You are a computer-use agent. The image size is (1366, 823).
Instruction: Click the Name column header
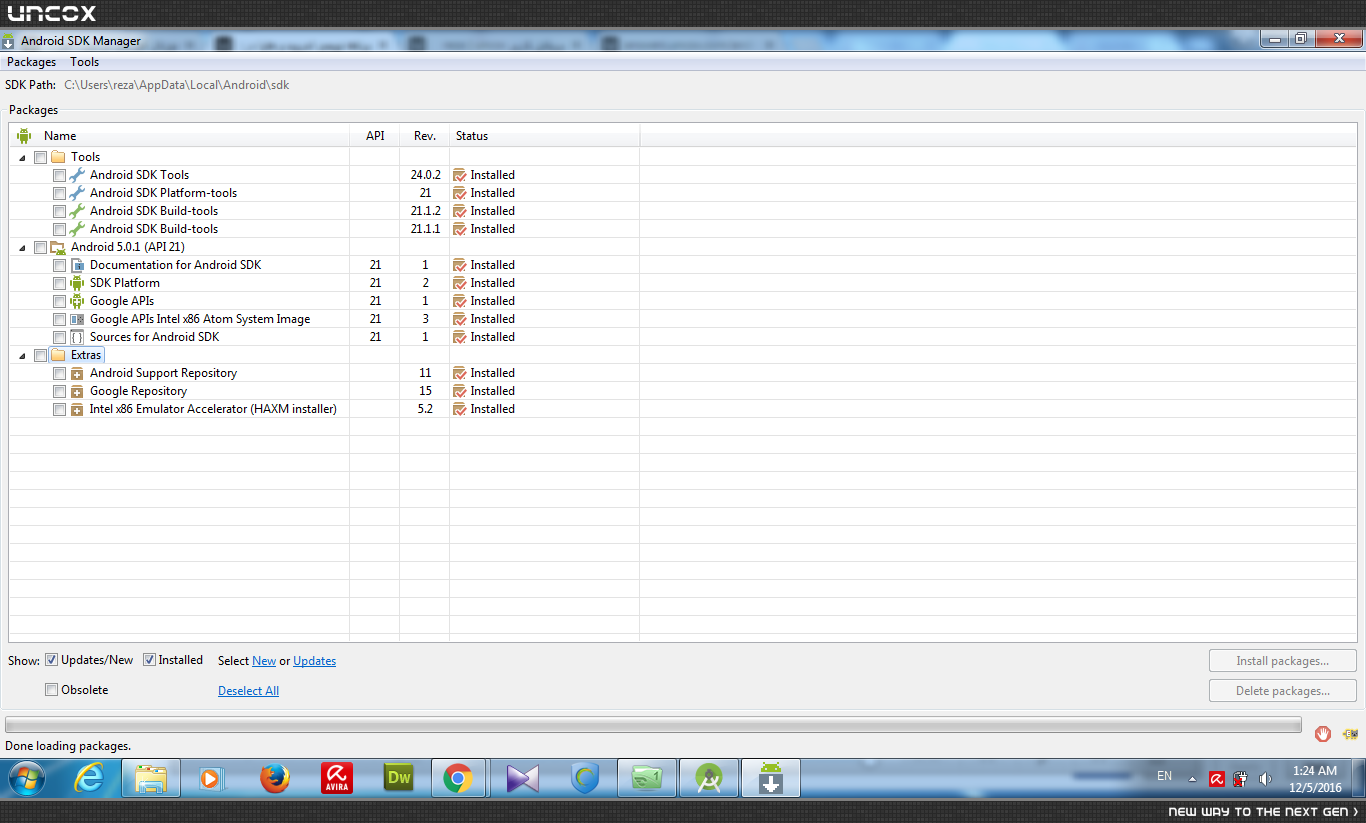180,136
